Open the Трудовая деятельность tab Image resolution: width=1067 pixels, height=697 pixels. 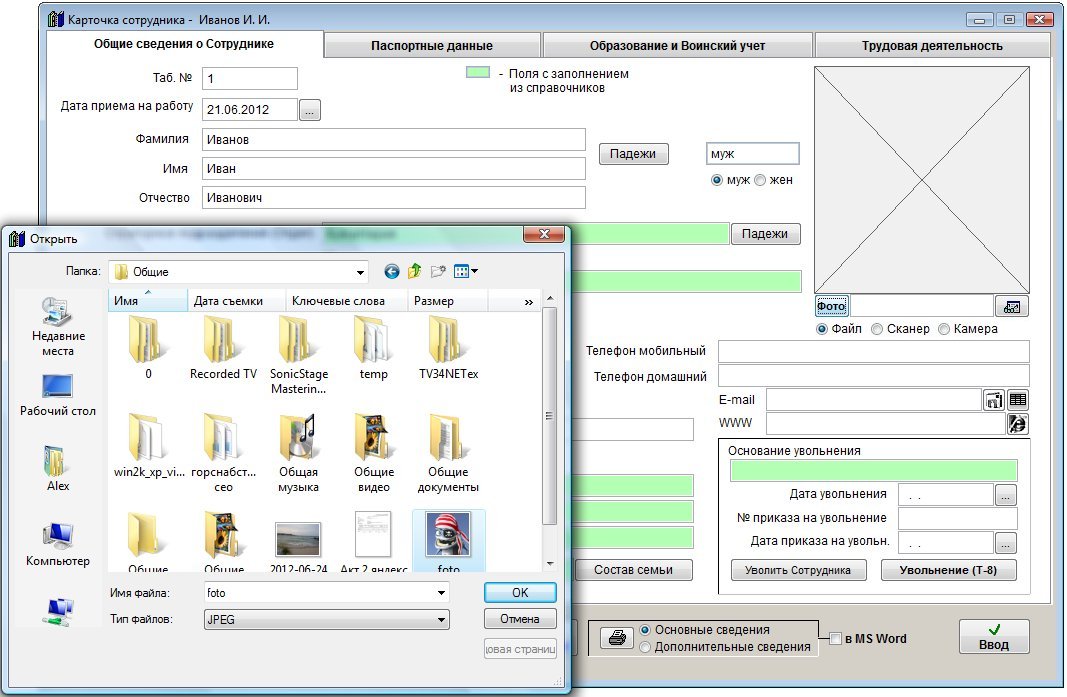coord(931,45)
